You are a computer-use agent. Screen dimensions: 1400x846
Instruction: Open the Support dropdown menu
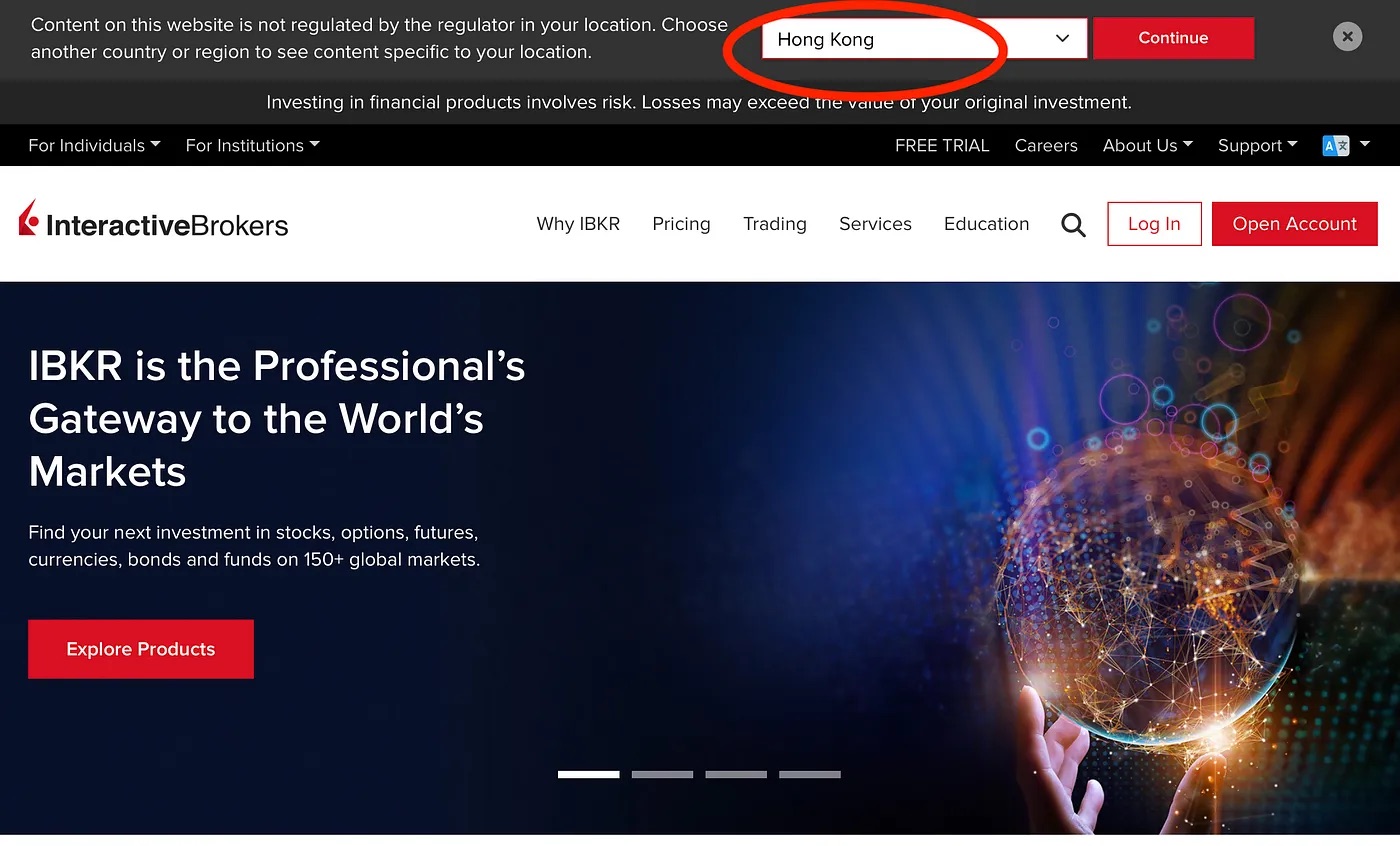(x=1256, y=145)
